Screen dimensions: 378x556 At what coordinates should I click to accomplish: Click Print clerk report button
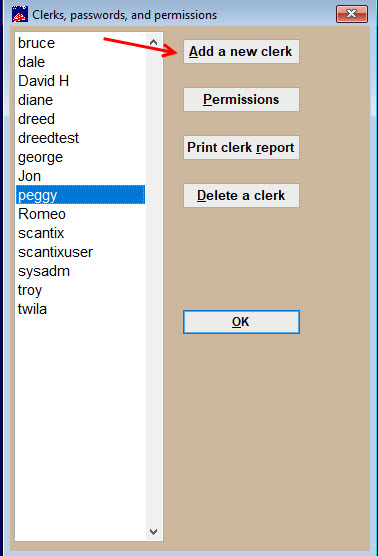click(x=241, y=148)
